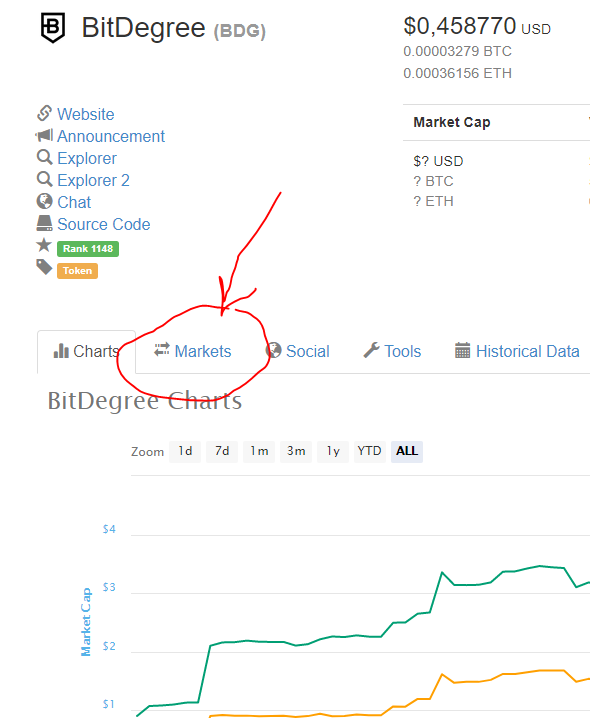Click the magnifier icon beside Explorer 2

pos(44,179)
